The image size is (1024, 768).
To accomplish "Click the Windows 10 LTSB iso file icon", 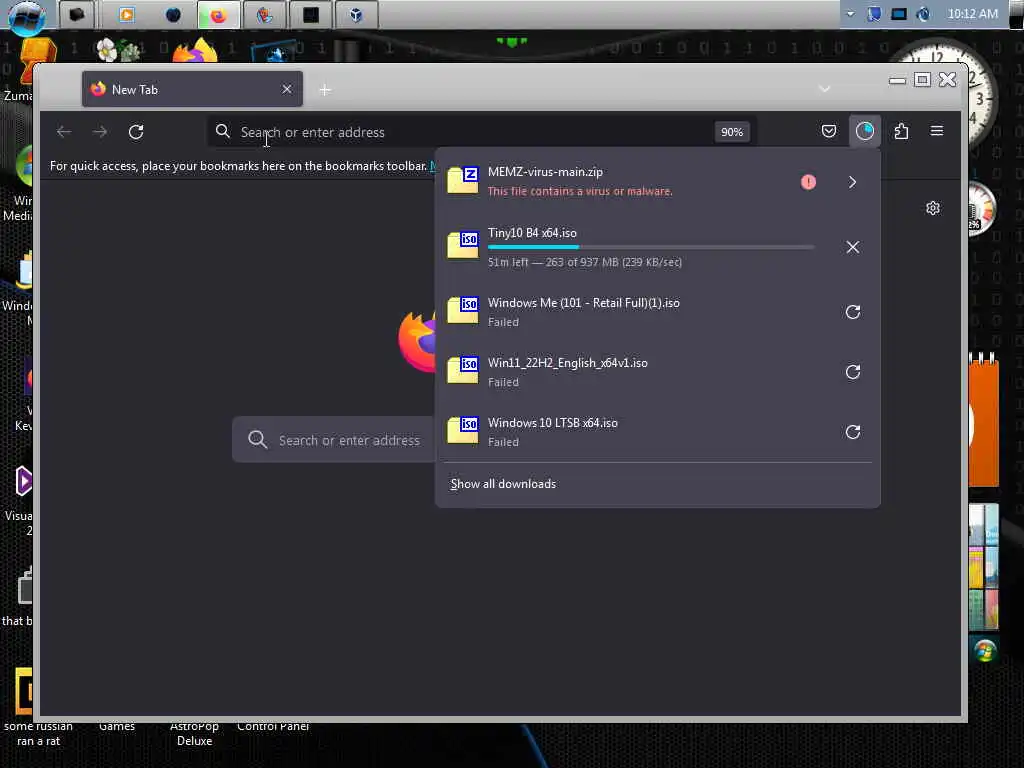I will point(463,430).
